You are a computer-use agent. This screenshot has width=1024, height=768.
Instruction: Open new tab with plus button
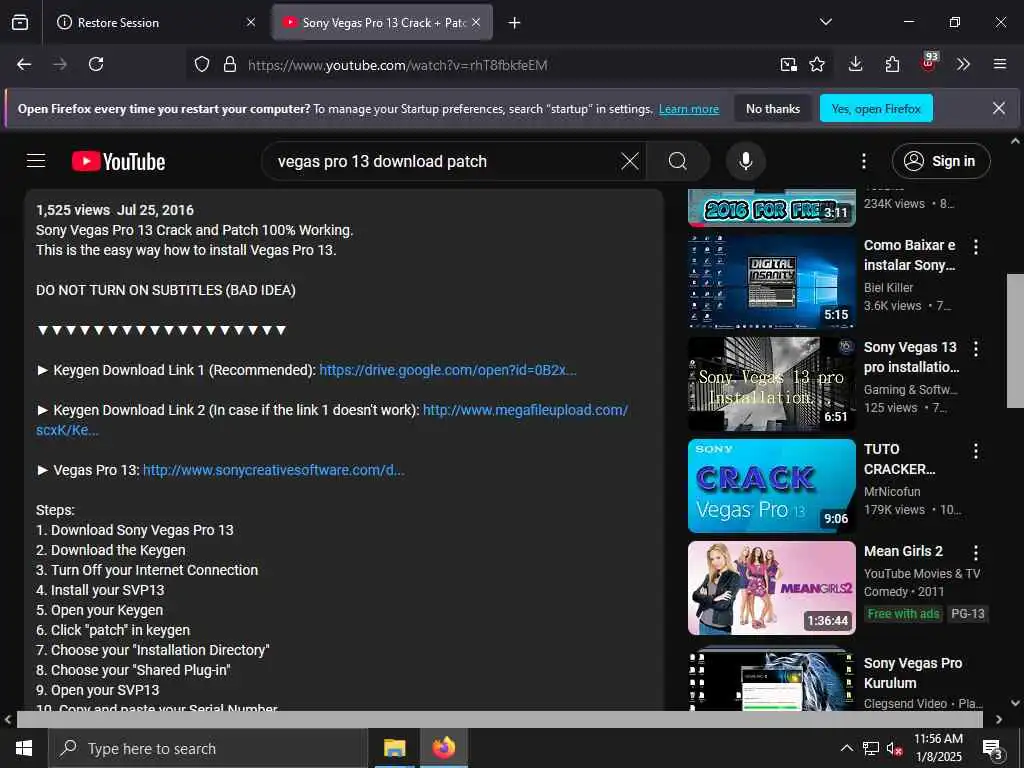[x=515, y=23]
